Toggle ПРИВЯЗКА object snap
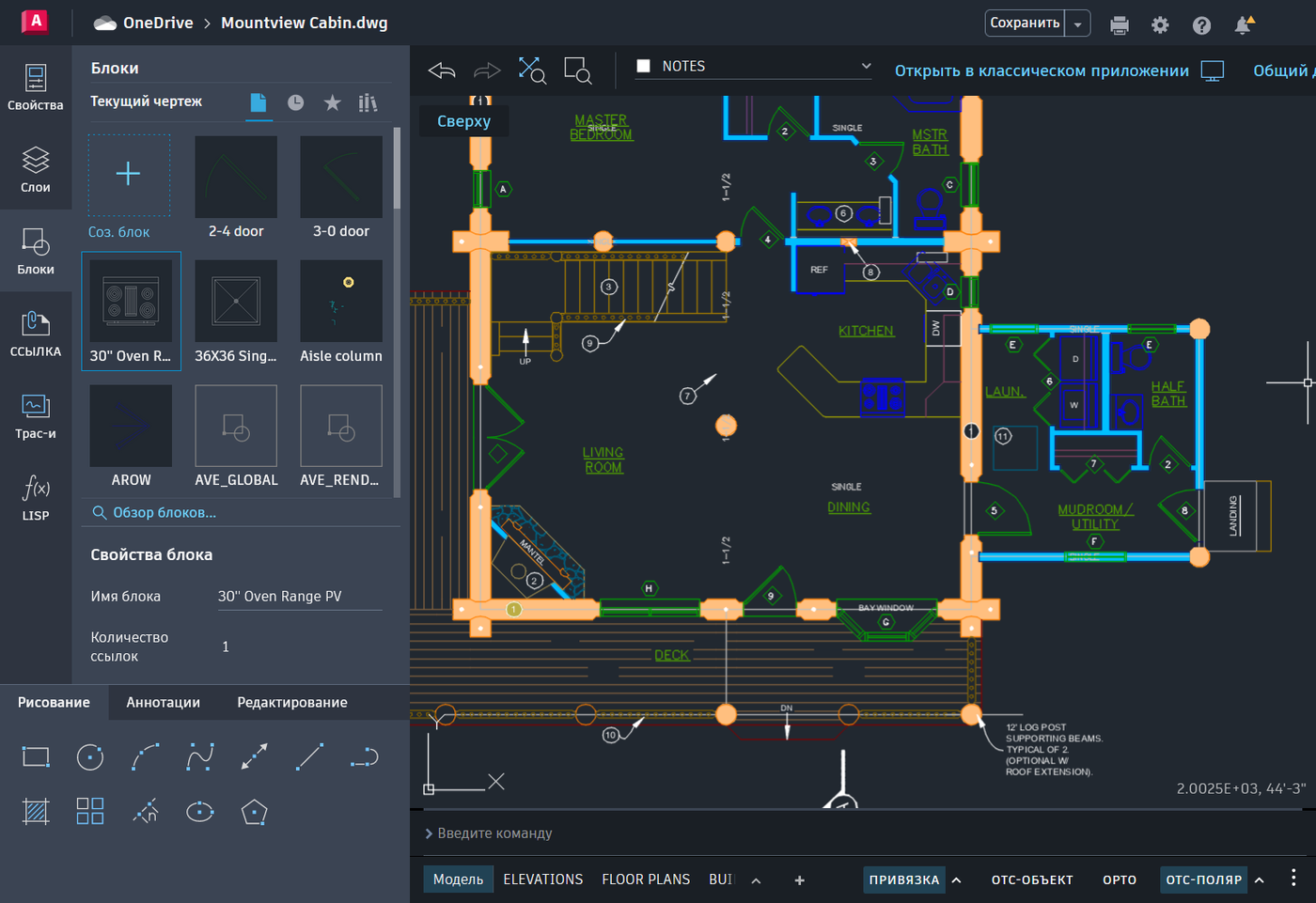Viewport: 1316px width, 903px height. (x=904, y=880)
